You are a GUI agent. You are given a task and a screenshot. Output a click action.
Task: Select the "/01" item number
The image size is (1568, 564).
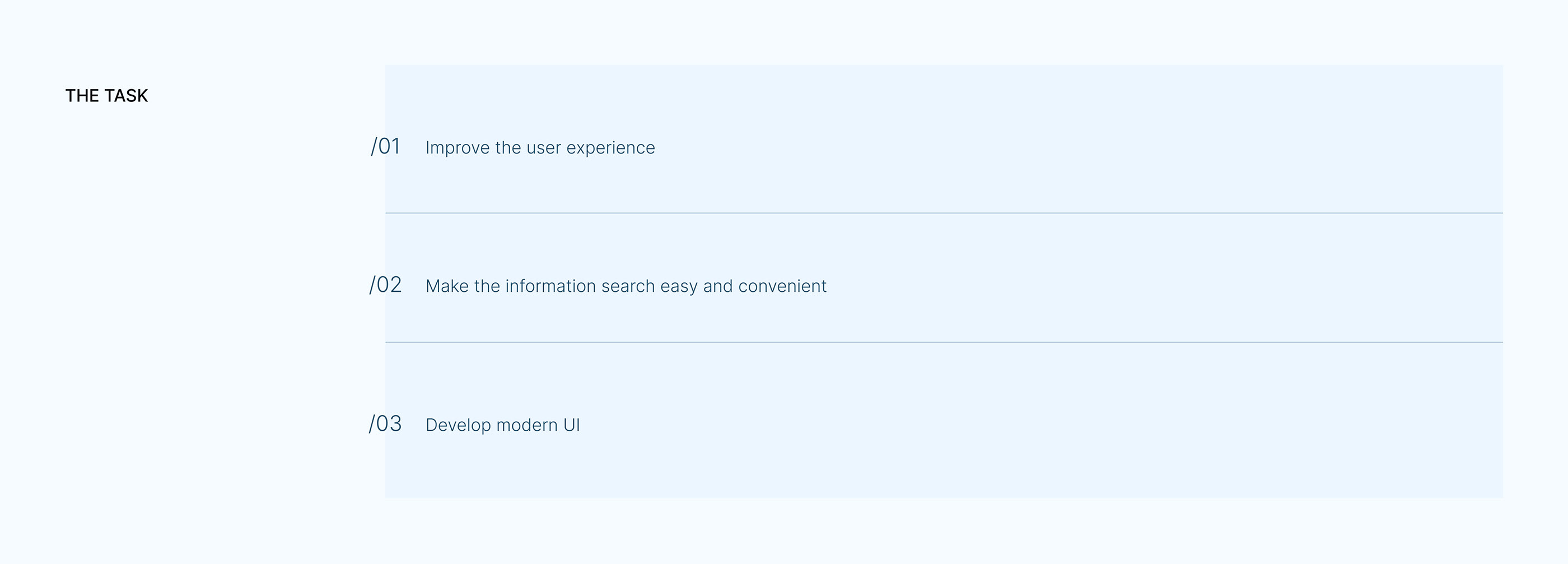[x=385, y=147]
